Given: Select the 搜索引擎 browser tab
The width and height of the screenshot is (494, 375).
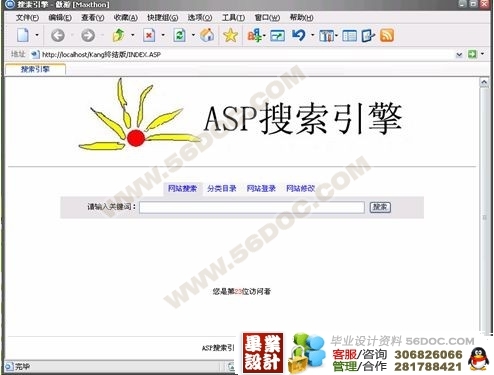Looking at the screenshot, I should pos(35,69).
